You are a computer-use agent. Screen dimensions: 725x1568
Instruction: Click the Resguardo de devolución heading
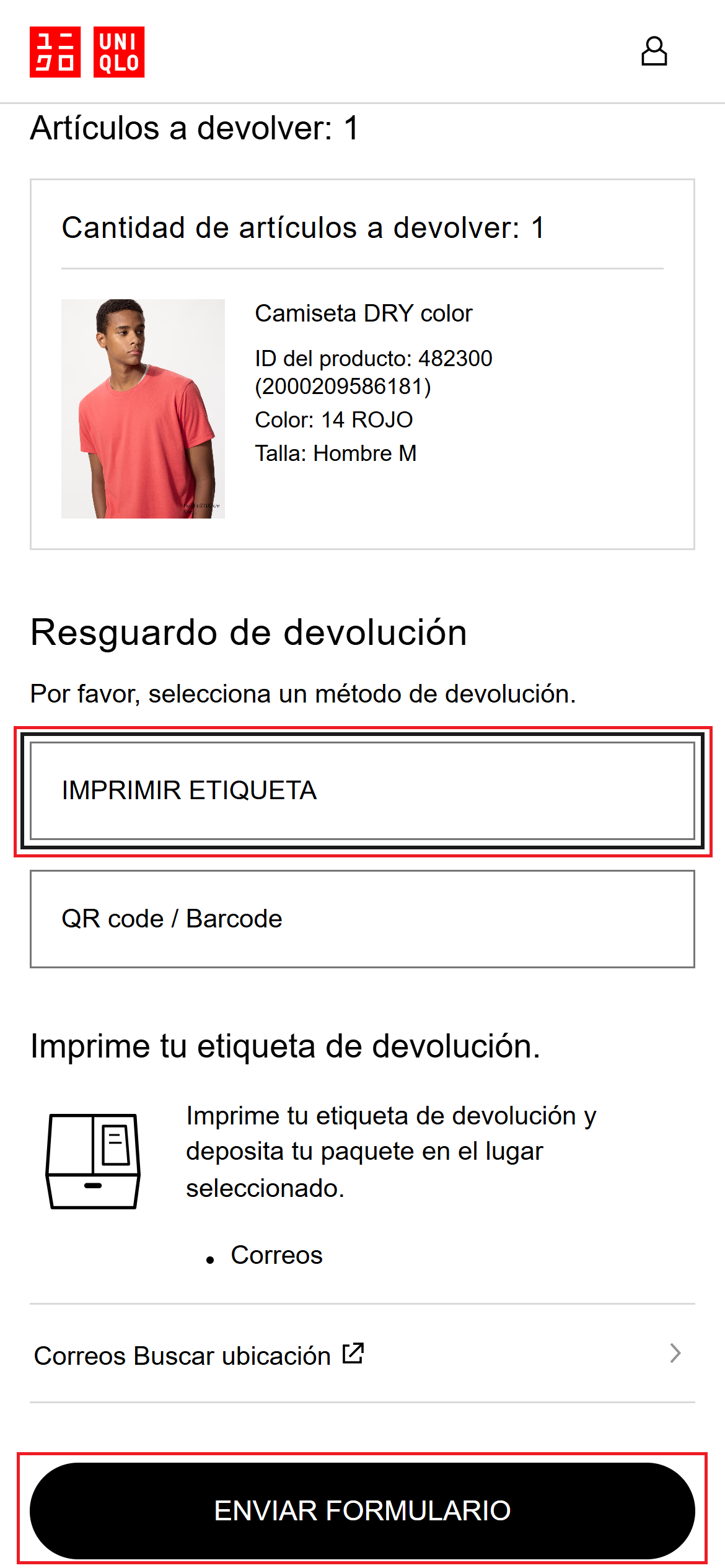248,633
